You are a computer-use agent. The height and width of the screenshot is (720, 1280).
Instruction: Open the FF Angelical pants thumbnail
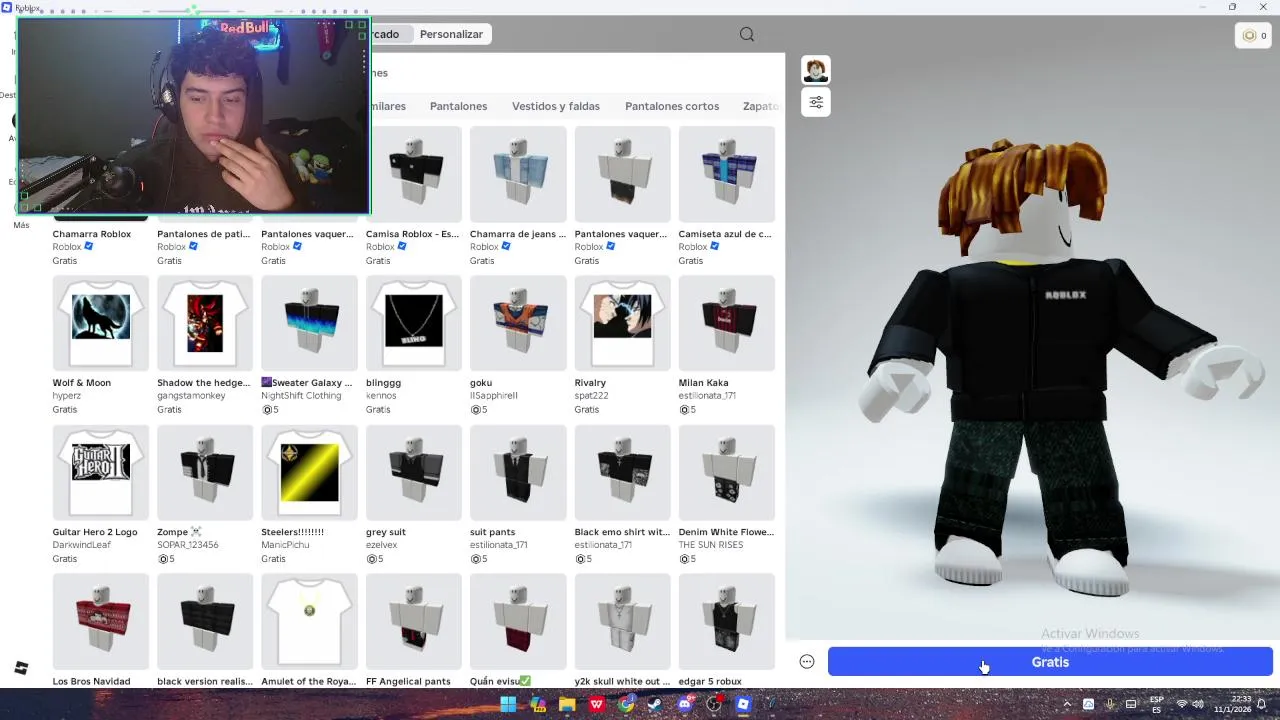pyautogui.click(x=414, y=621)
